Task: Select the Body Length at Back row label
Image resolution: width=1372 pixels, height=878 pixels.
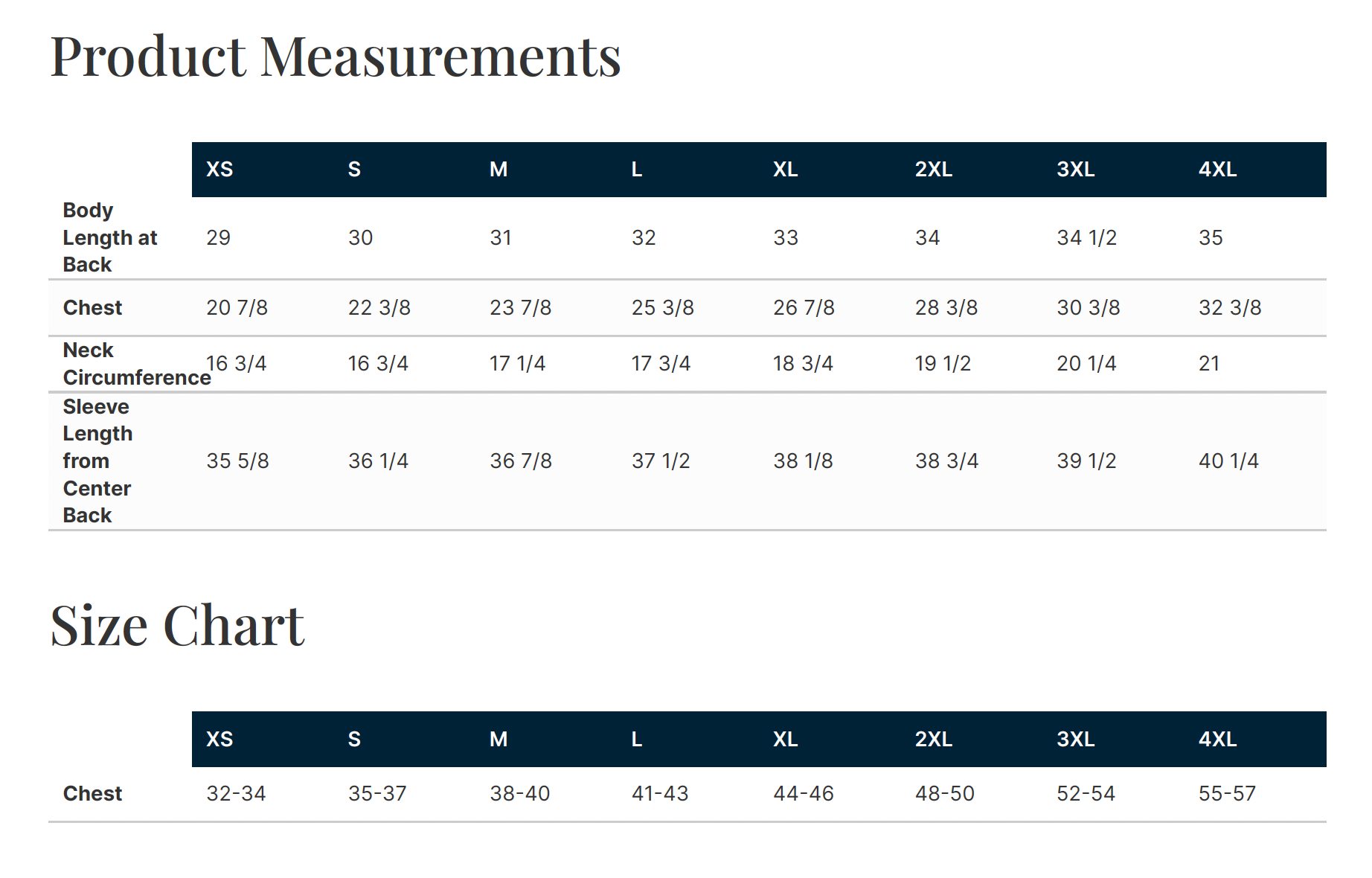Action: tap(110, 237)
